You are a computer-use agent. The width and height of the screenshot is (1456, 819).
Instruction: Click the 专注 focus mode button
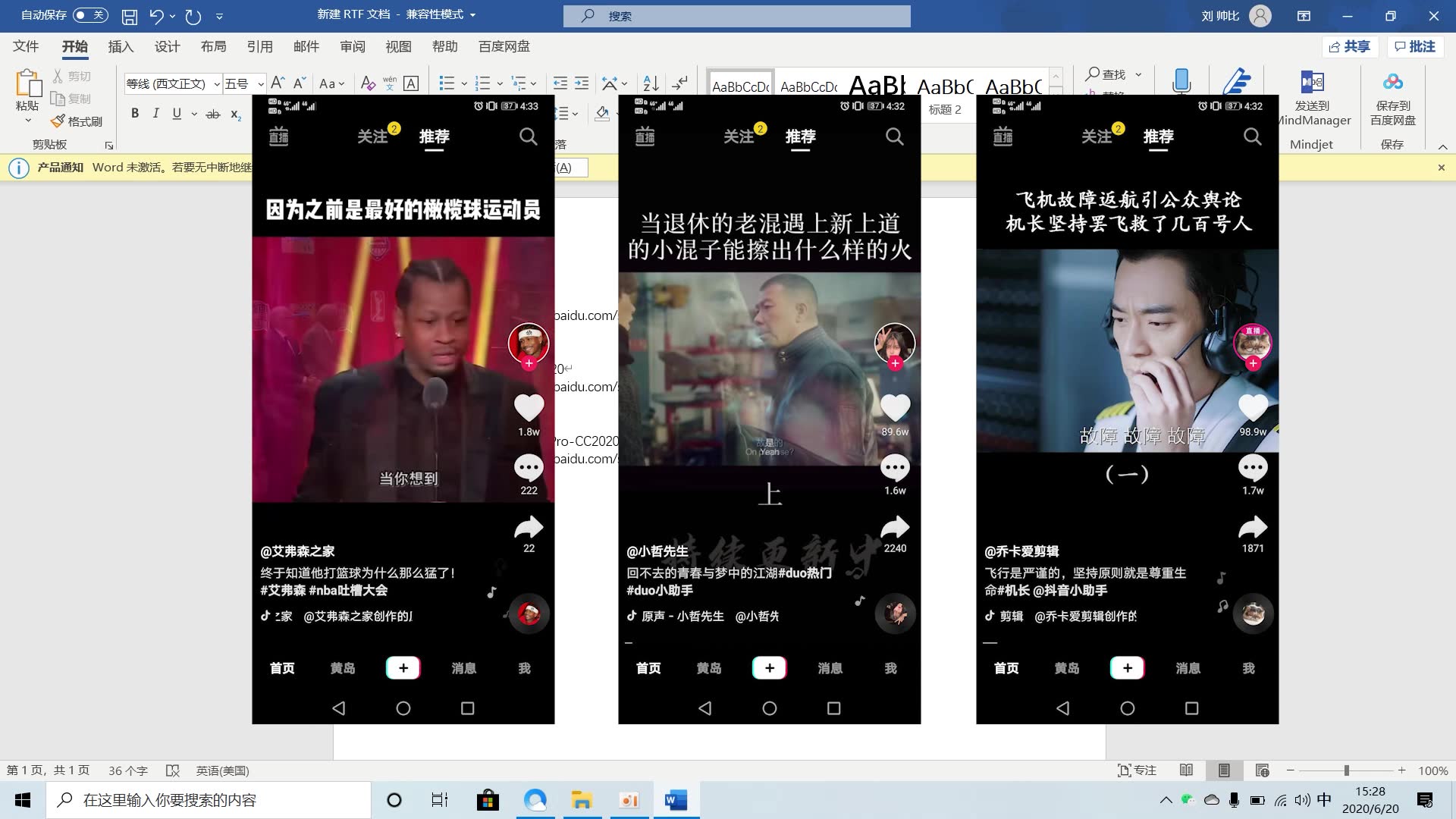(1137, 770)
